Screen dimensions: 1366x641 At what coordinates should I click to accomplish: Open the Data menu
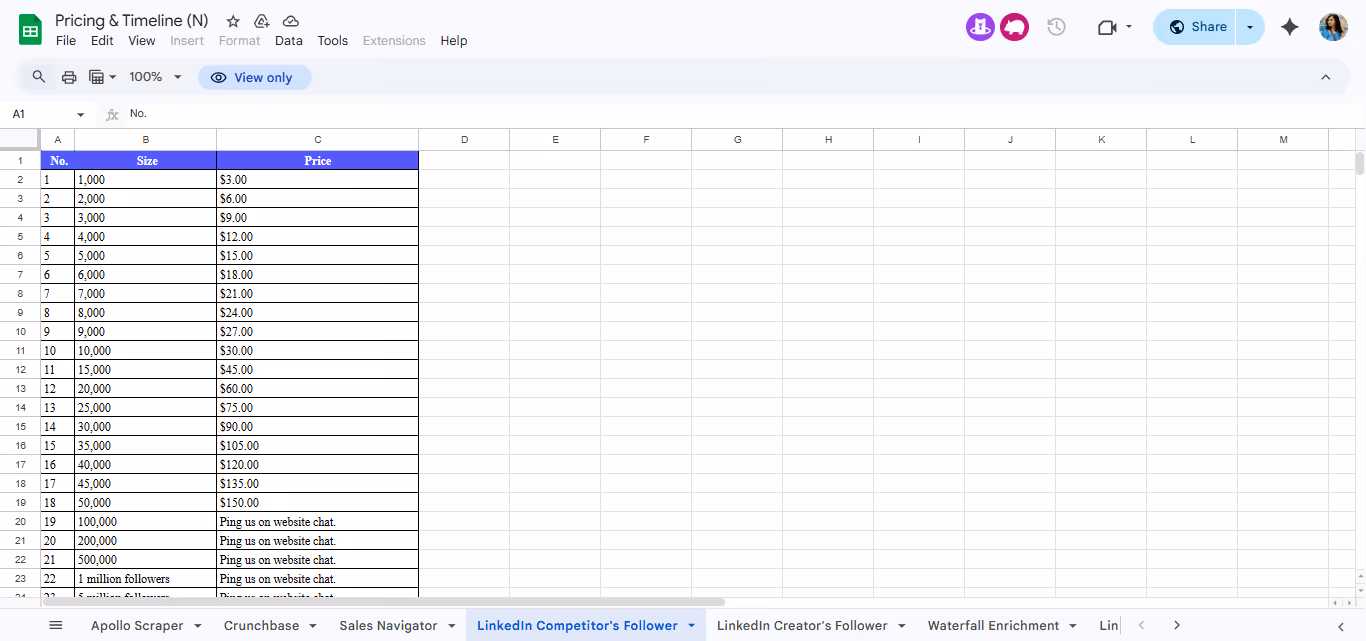coord(289,41)
